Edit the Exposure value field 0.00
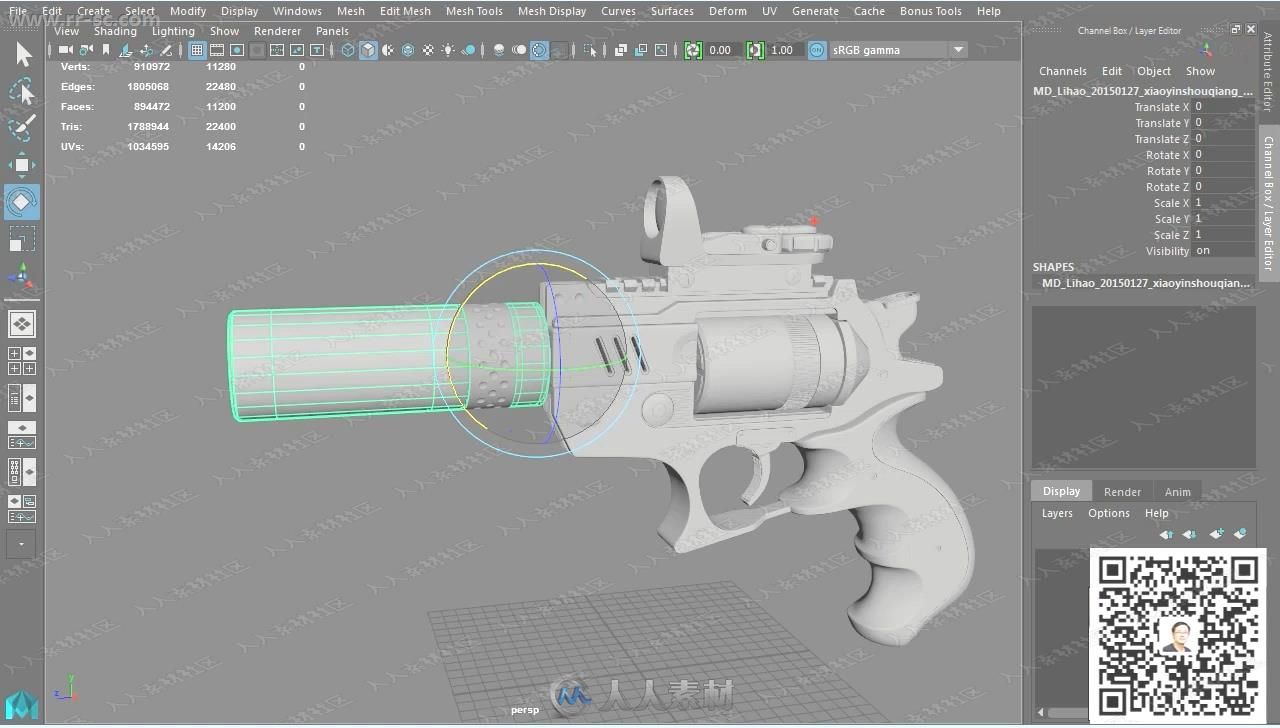Viewport: 1280px width, 728px height. point(721,50)
